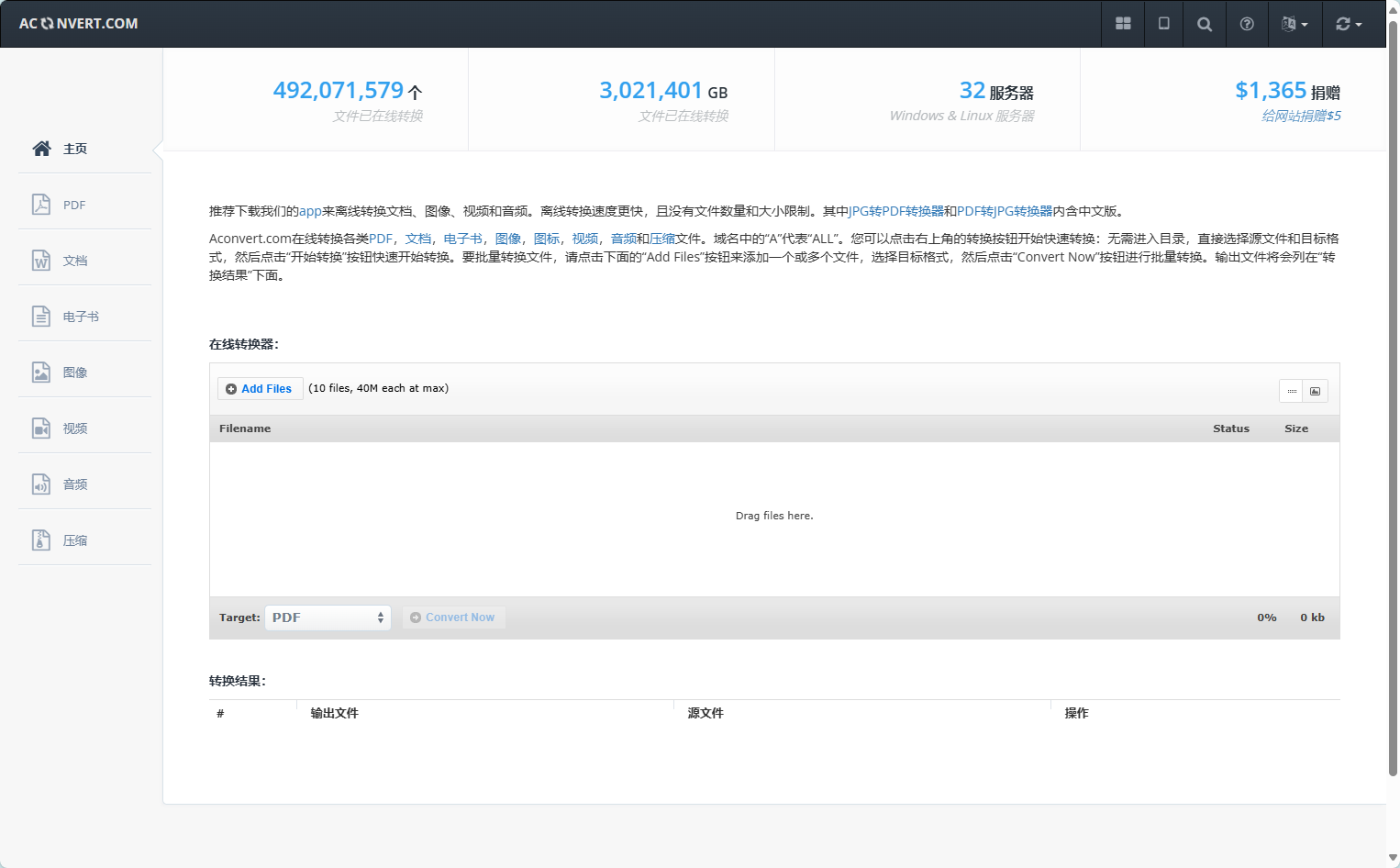Click the help question mark icon
The height and width of the screenshot is (868, 1400).
pyautogui.click(x=1247, y=24)
